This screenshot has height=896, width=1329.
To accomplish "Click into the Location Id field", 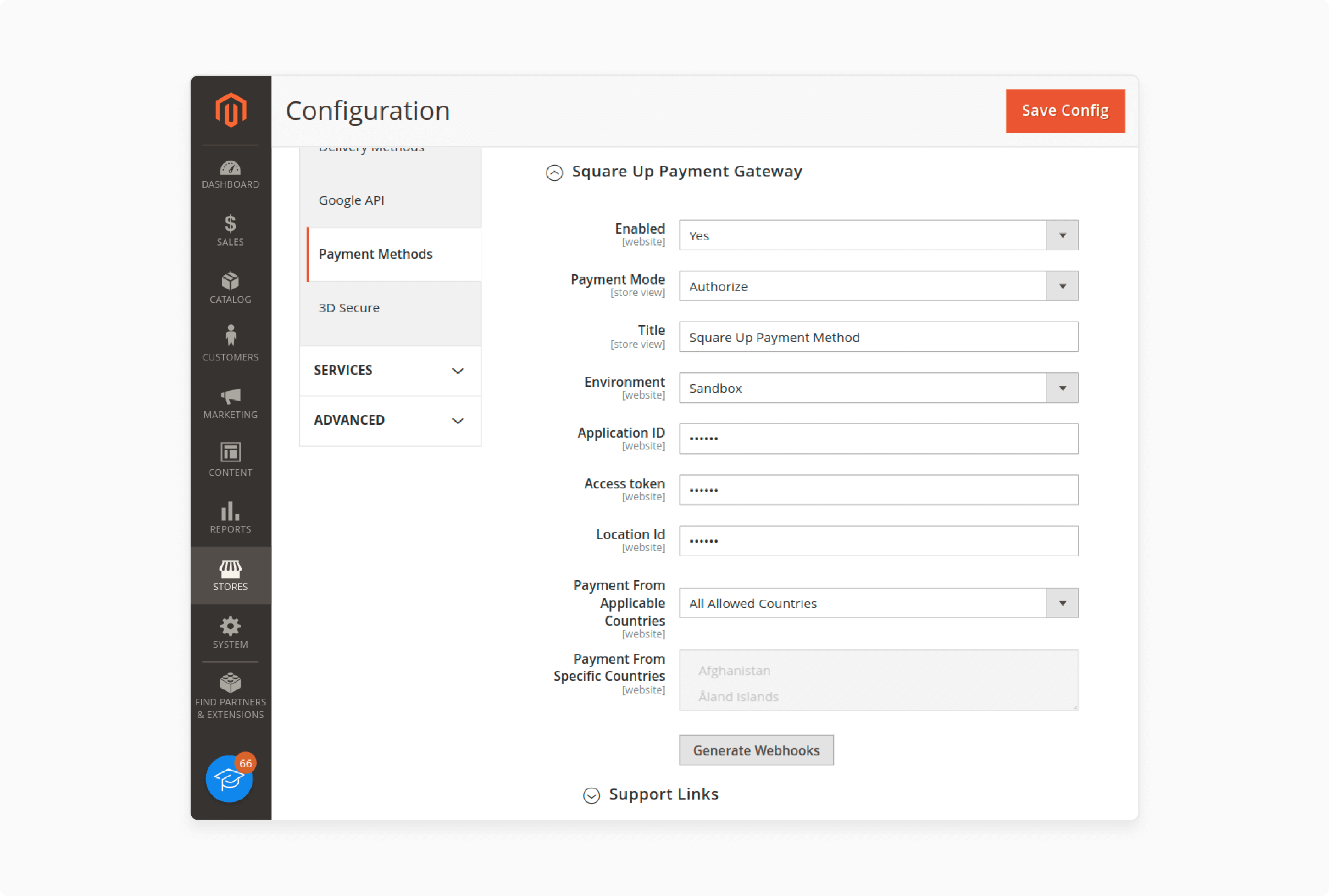I will click(878, 541).
